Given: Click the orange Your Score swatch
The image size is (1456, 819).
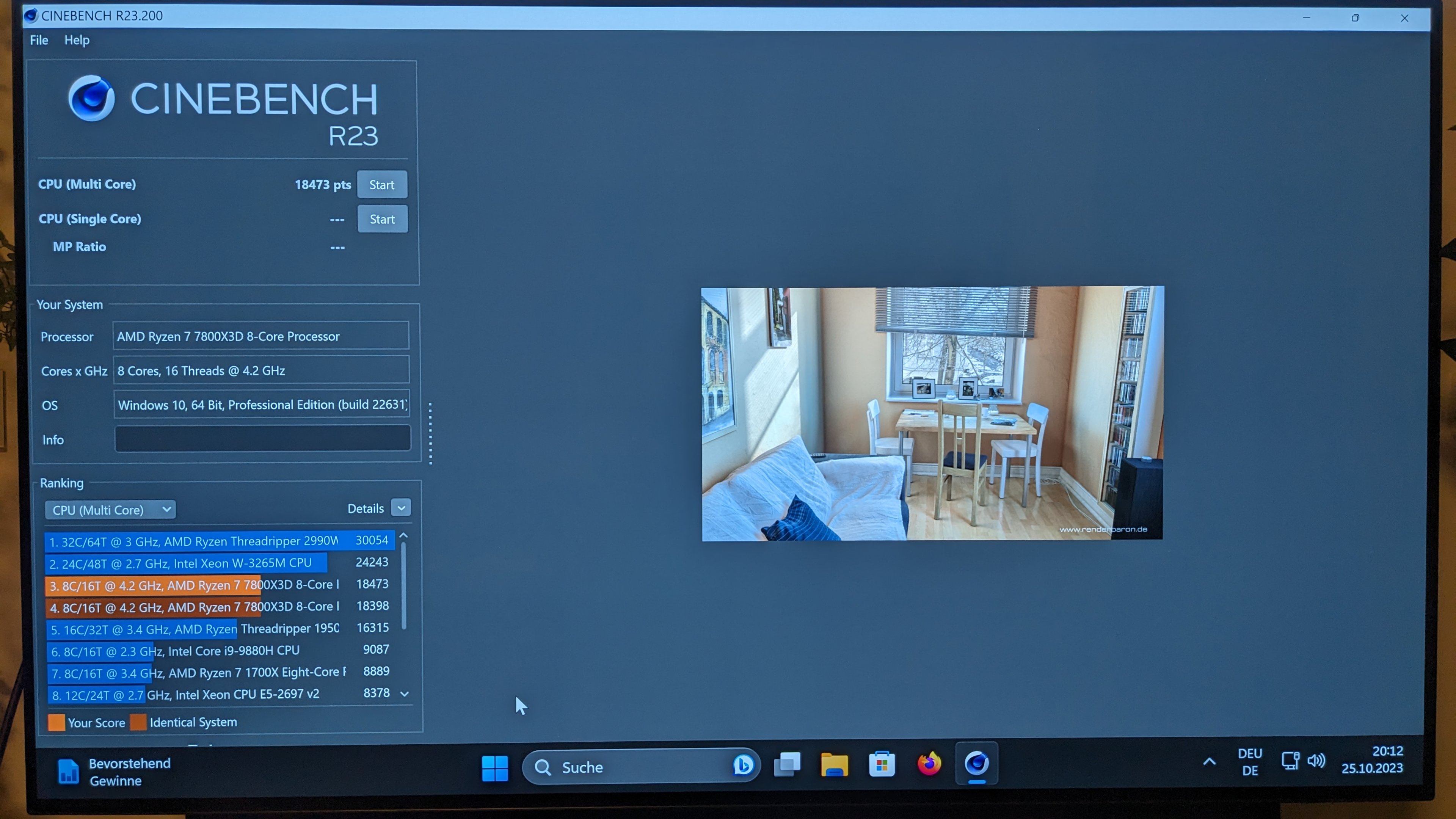Looking at the screenshot, I should (56, 722).
